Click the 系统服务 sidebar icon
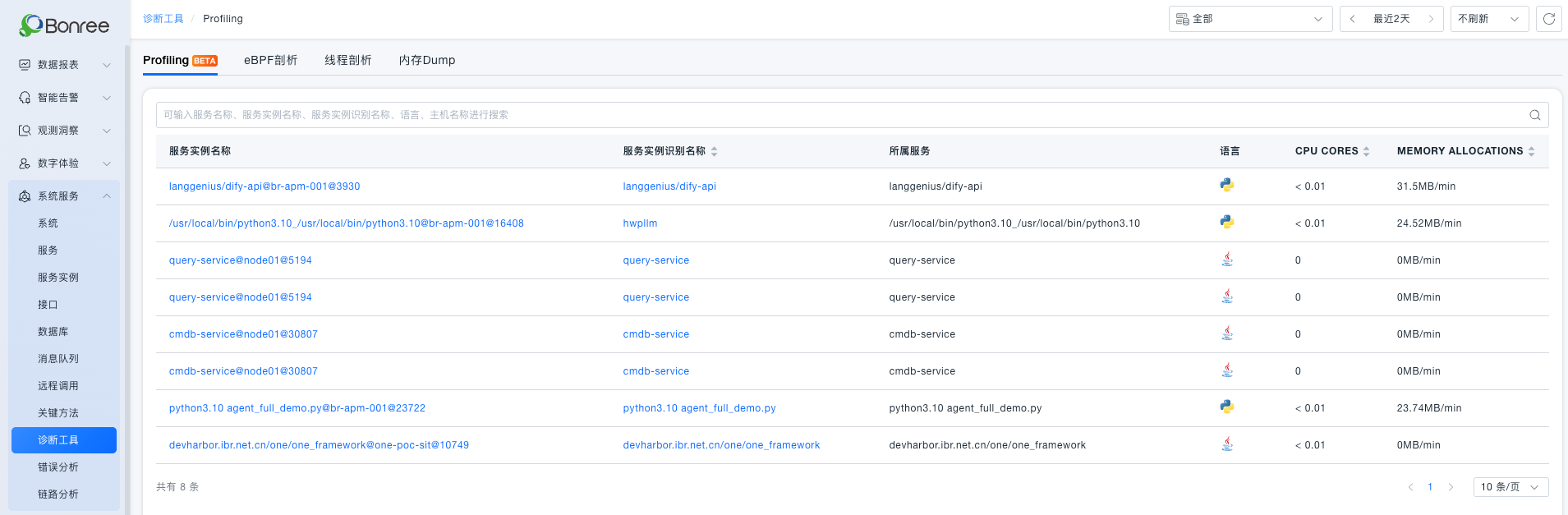Image resolution: width=1568 pixels, height=515 pixels. pyautogui.click(x=25, y=196)
